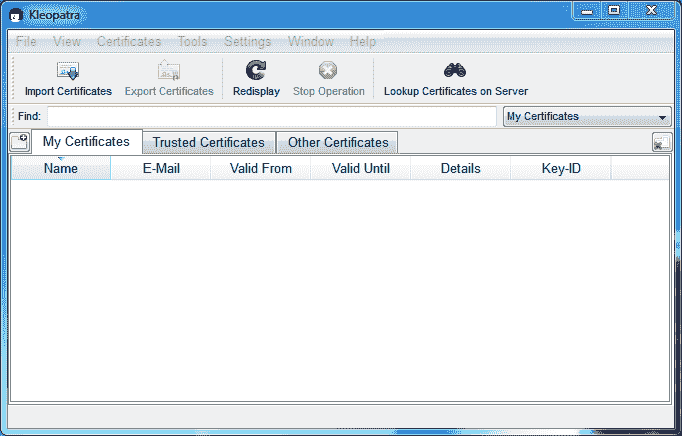Screen dimensions: 682x436
Task: Sort by the Valid Until column header
Action: 361,168
